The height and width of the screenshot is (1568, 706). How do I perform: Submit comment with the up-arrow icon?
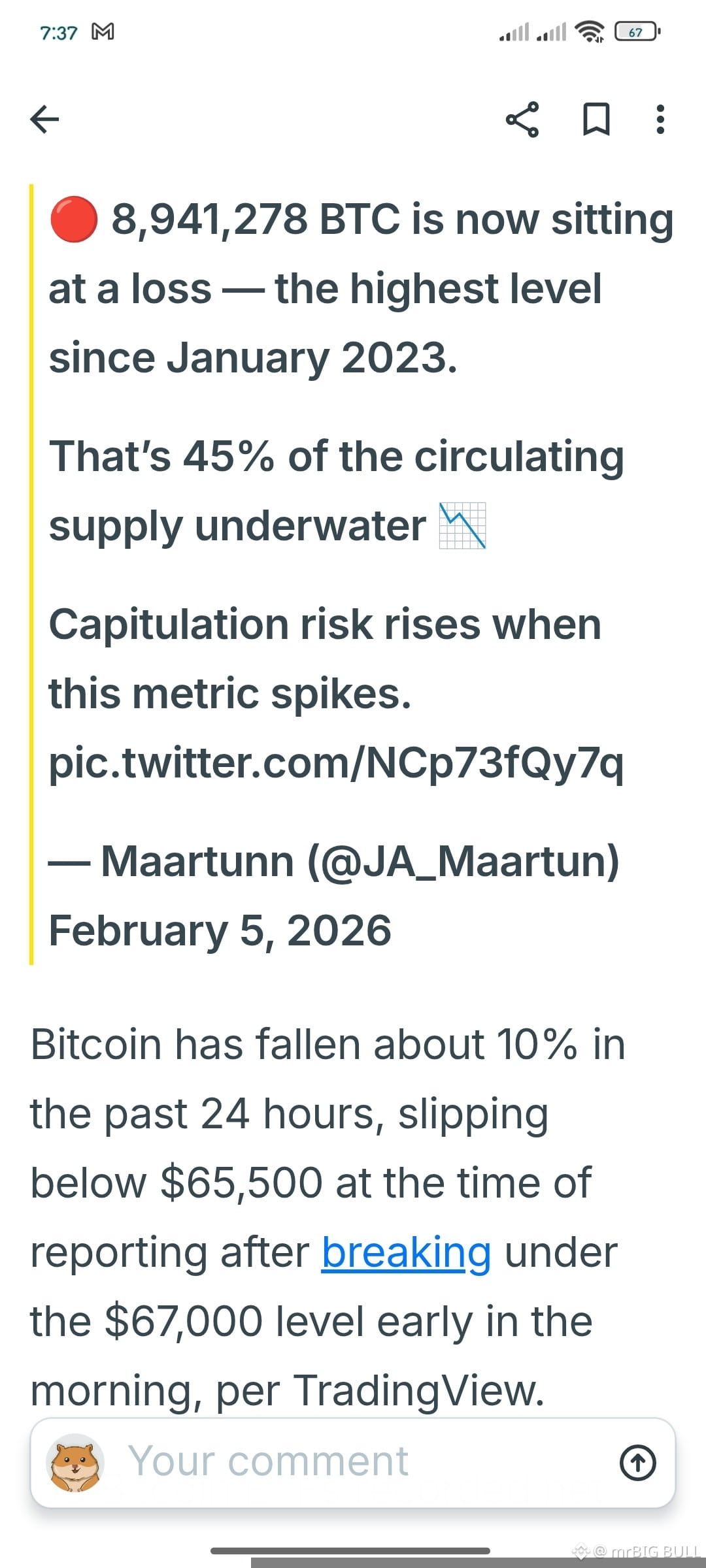637,1462
